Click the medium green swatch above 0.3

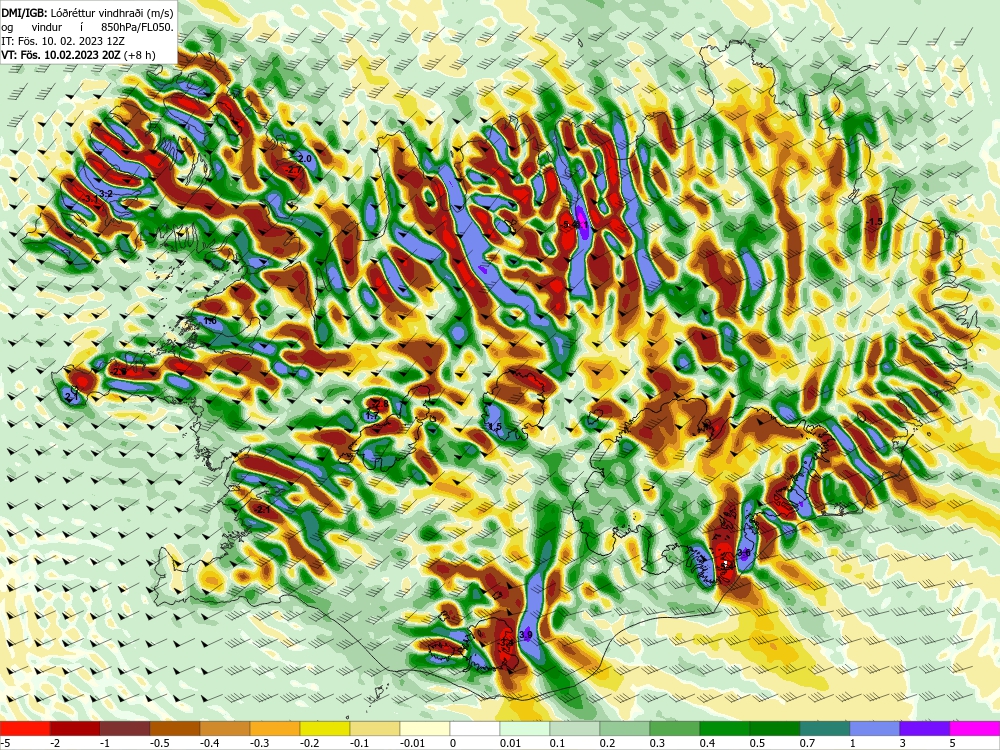click(675, 728)
